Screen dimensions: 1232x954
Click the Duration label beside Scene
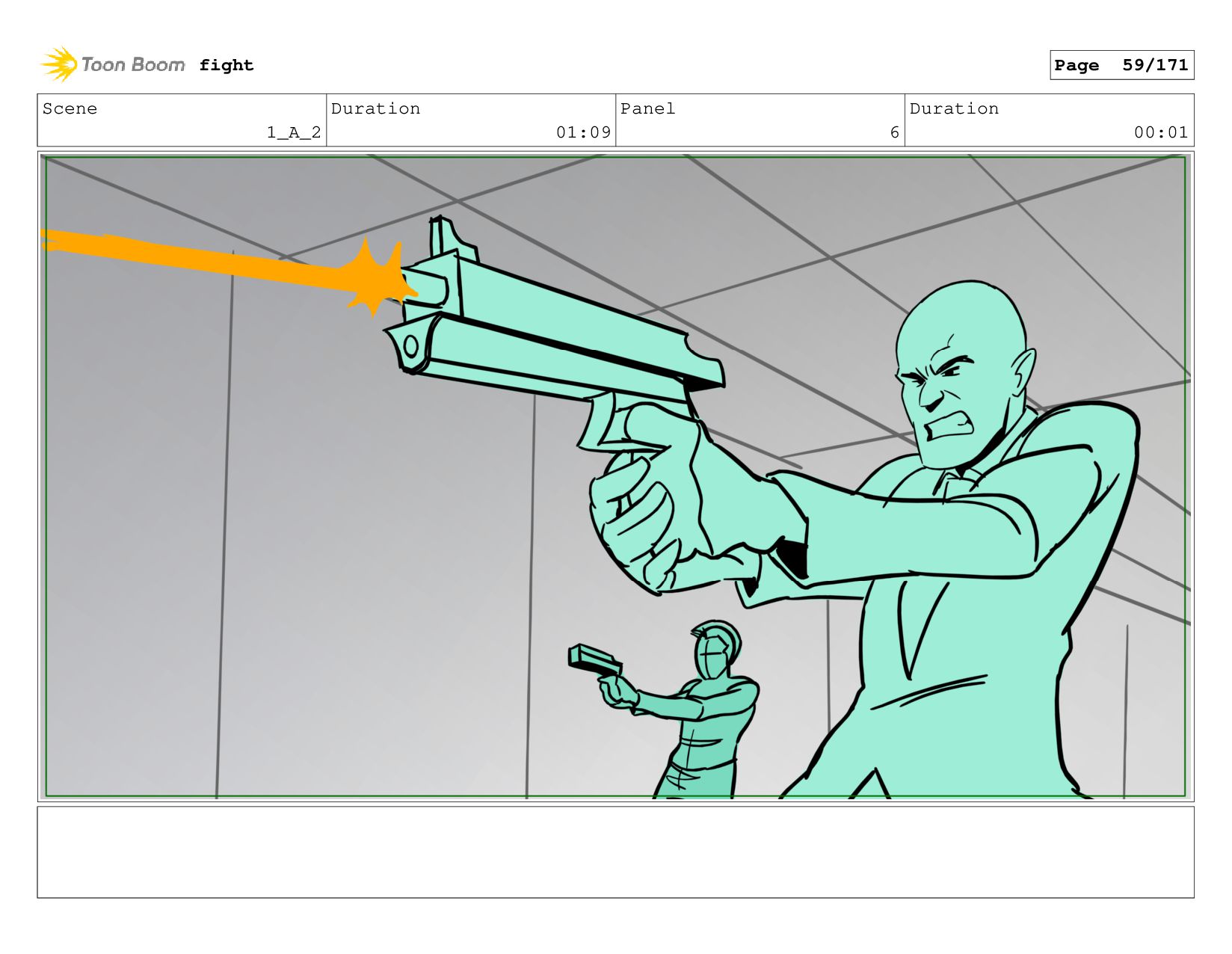click(375, 108)
